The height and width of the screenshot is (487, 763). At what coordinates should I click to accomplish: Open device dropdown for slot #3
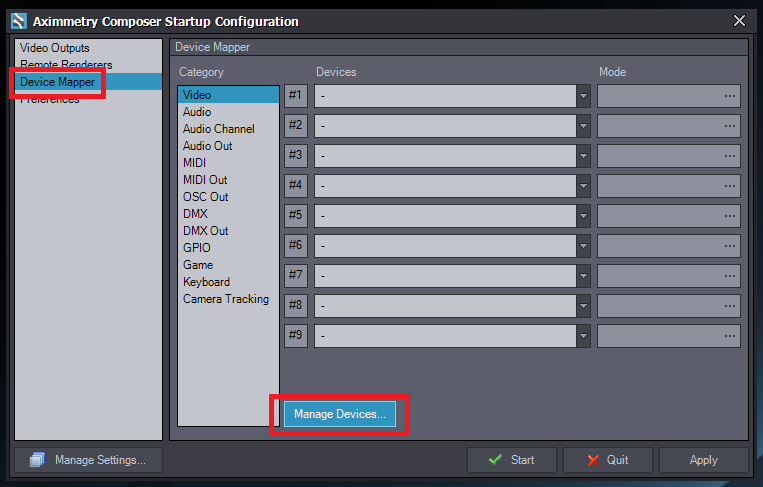coord(583,156)
